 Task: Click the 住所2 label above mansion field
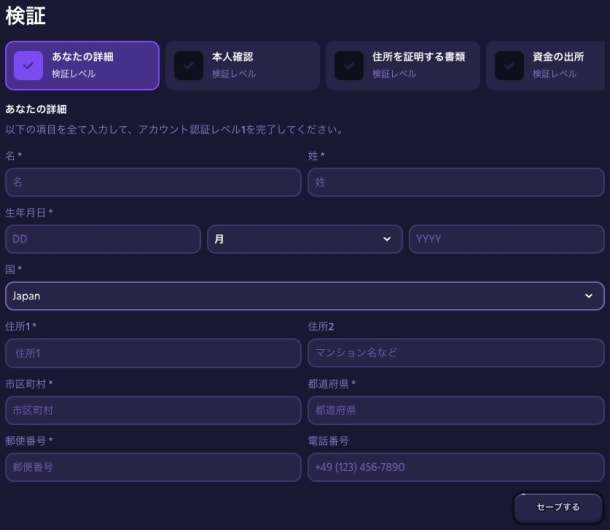coord(321,326)
